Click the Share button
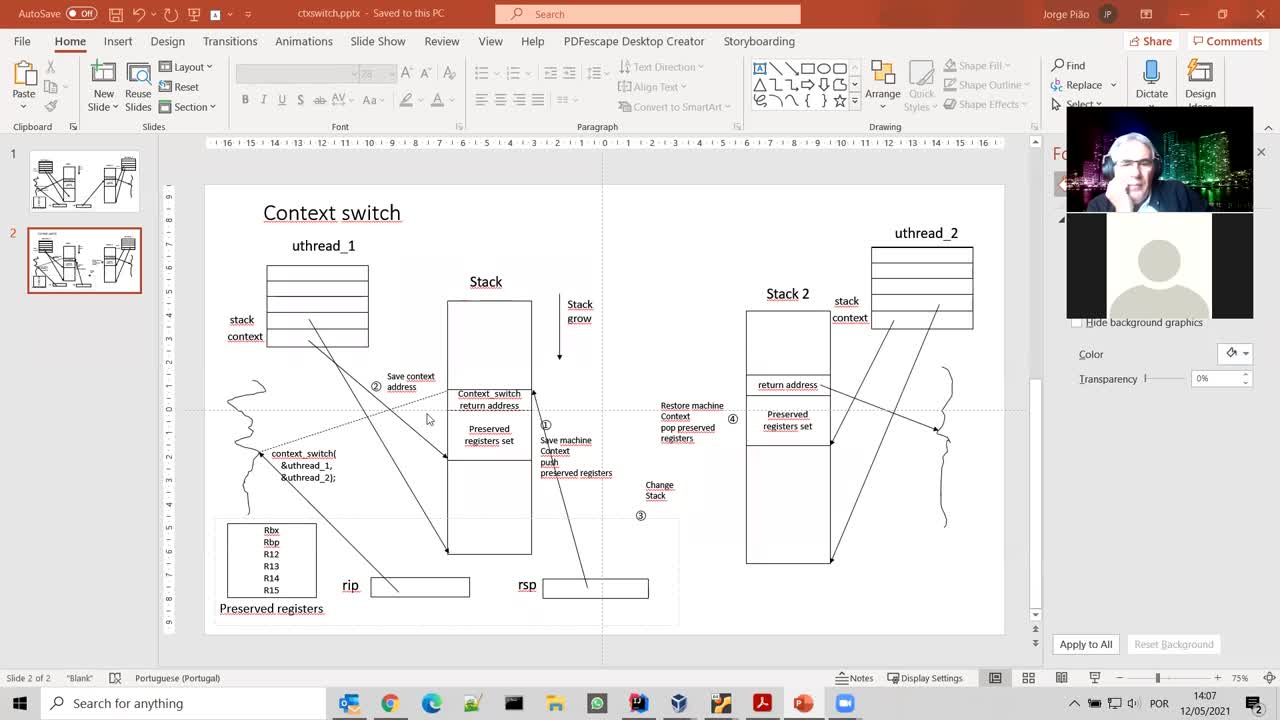The image size is (1280, 720). 1150,41
